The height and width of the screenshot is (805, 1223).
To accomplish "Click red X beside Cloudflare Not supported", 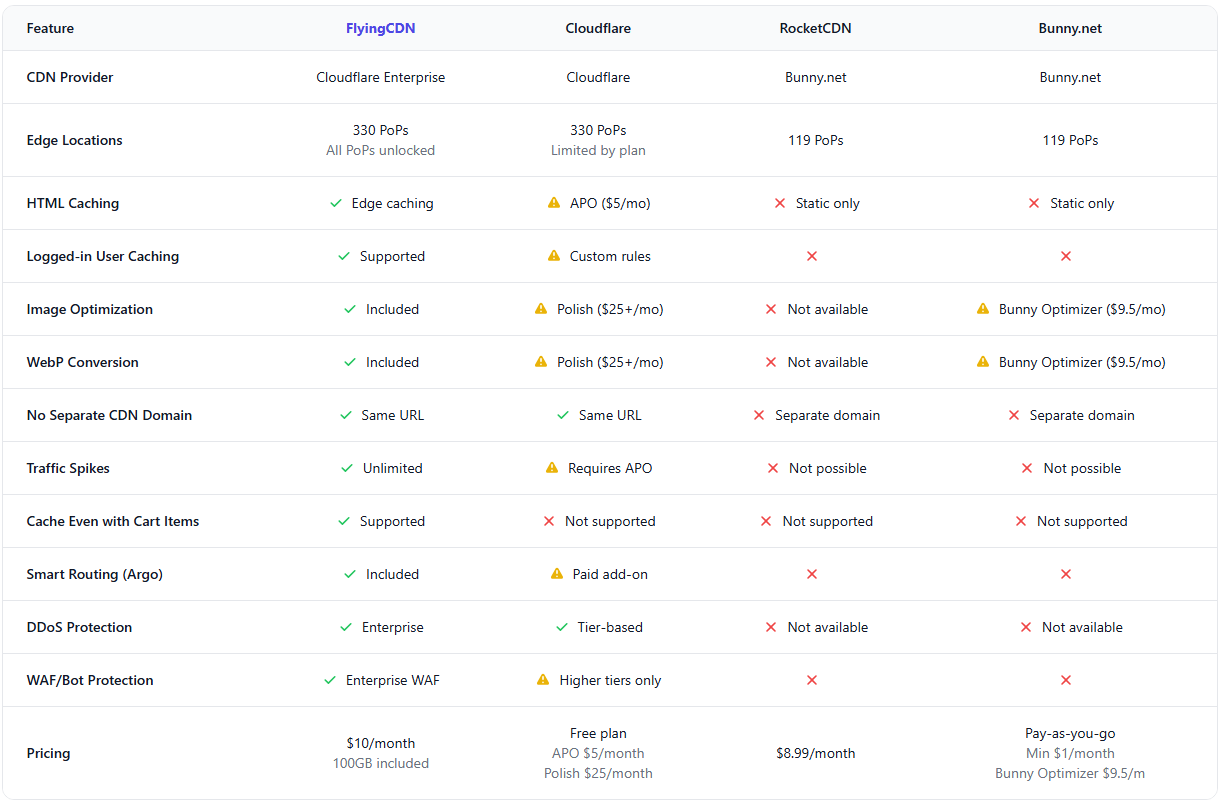I will pos(549,521).
